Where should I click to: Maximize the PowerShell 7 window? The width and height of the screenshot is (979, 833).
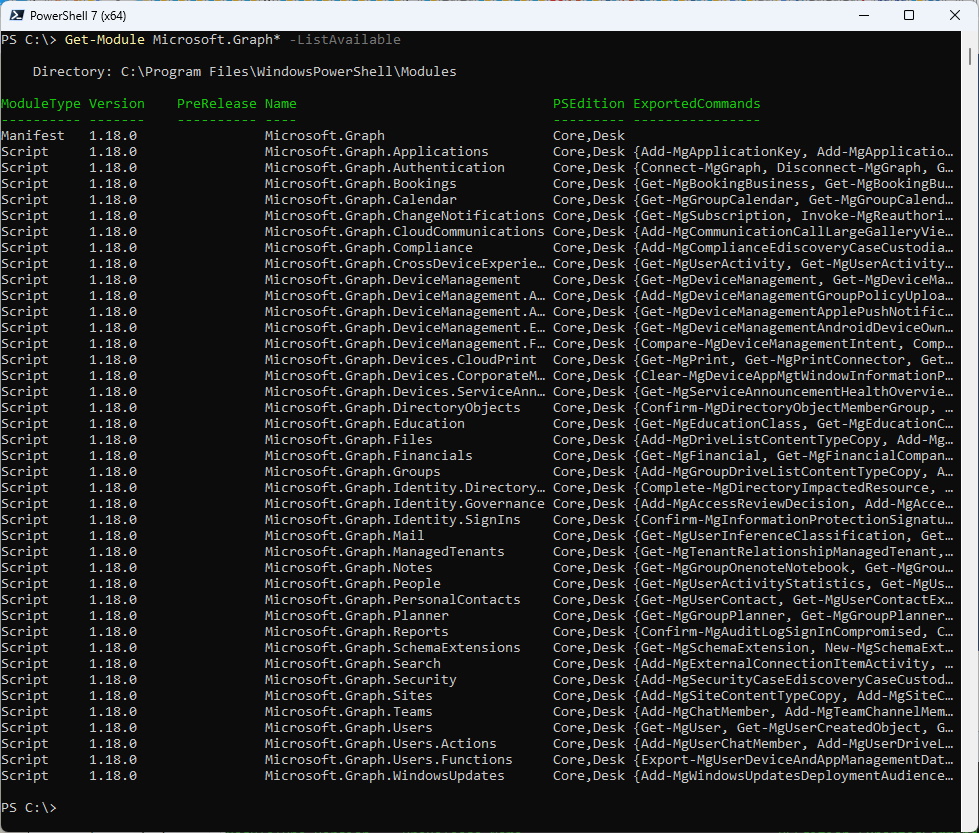pyautogui.click(x=909, y=15)
